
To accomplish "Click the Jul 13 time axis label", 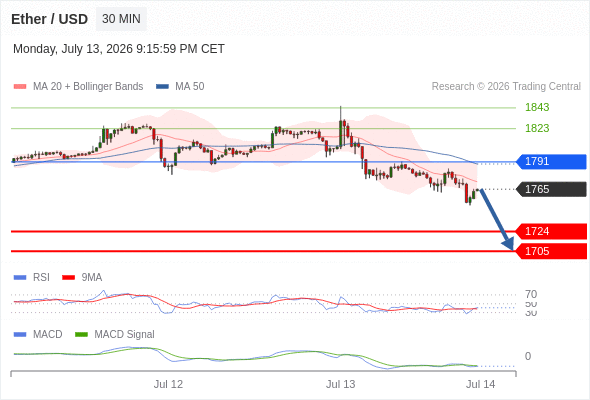I will pos(341,384).
